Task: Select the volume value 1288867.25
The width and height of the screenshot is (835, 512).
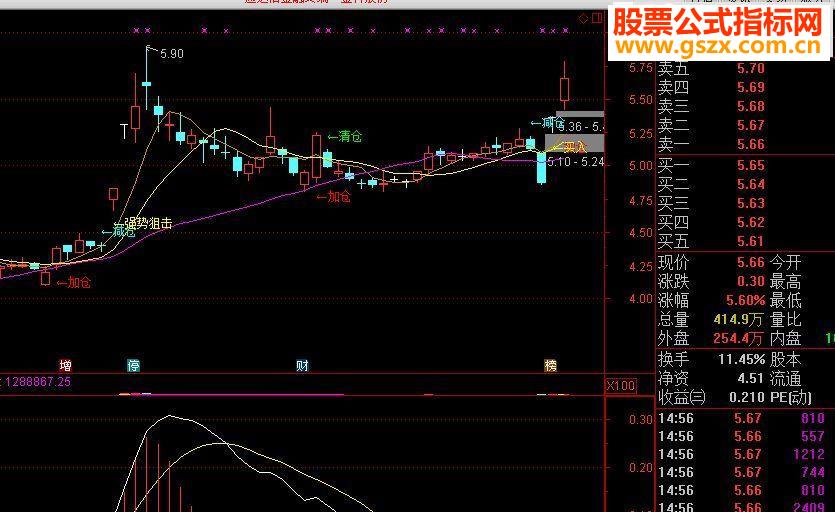Action: pyautogui.click(x=38, y=381)
